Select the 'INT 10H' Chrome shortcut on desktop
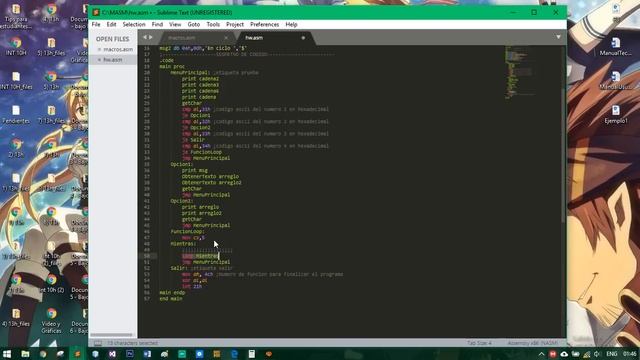The width and height of the screenshot is (640, 360). click(16, 46)
